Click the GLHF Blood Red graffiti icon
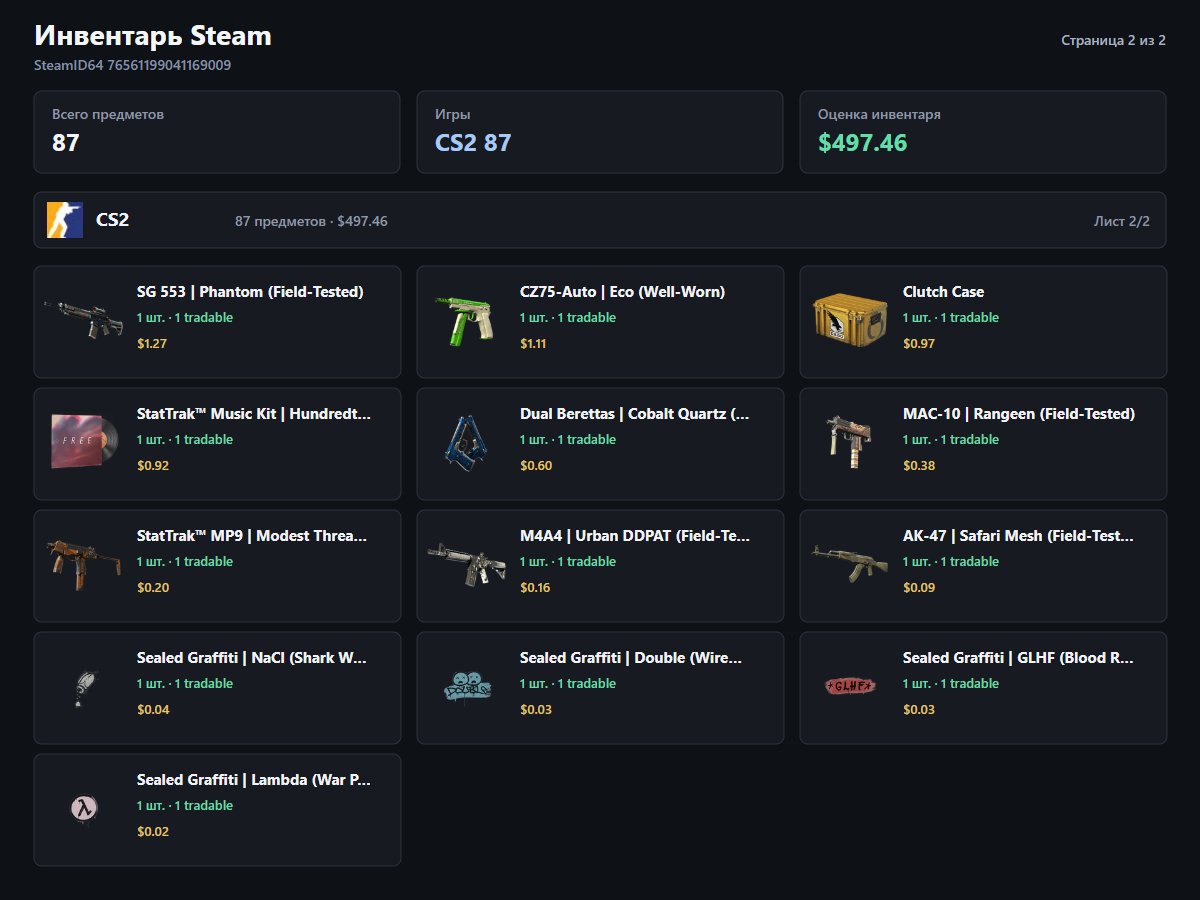The width and height of the screenshot is (1200, 900). [x=850, y=685]
